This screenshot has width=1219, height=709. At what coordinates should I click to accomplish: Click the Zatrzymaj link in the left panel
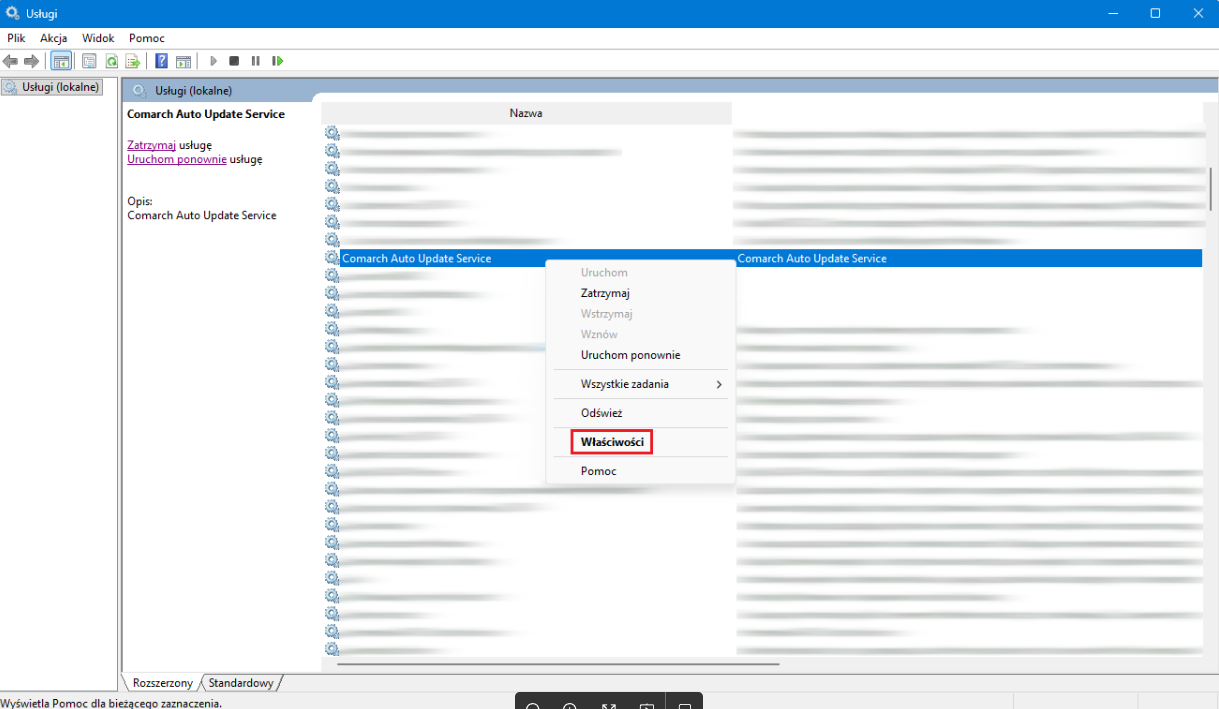[x=151, y=145]
